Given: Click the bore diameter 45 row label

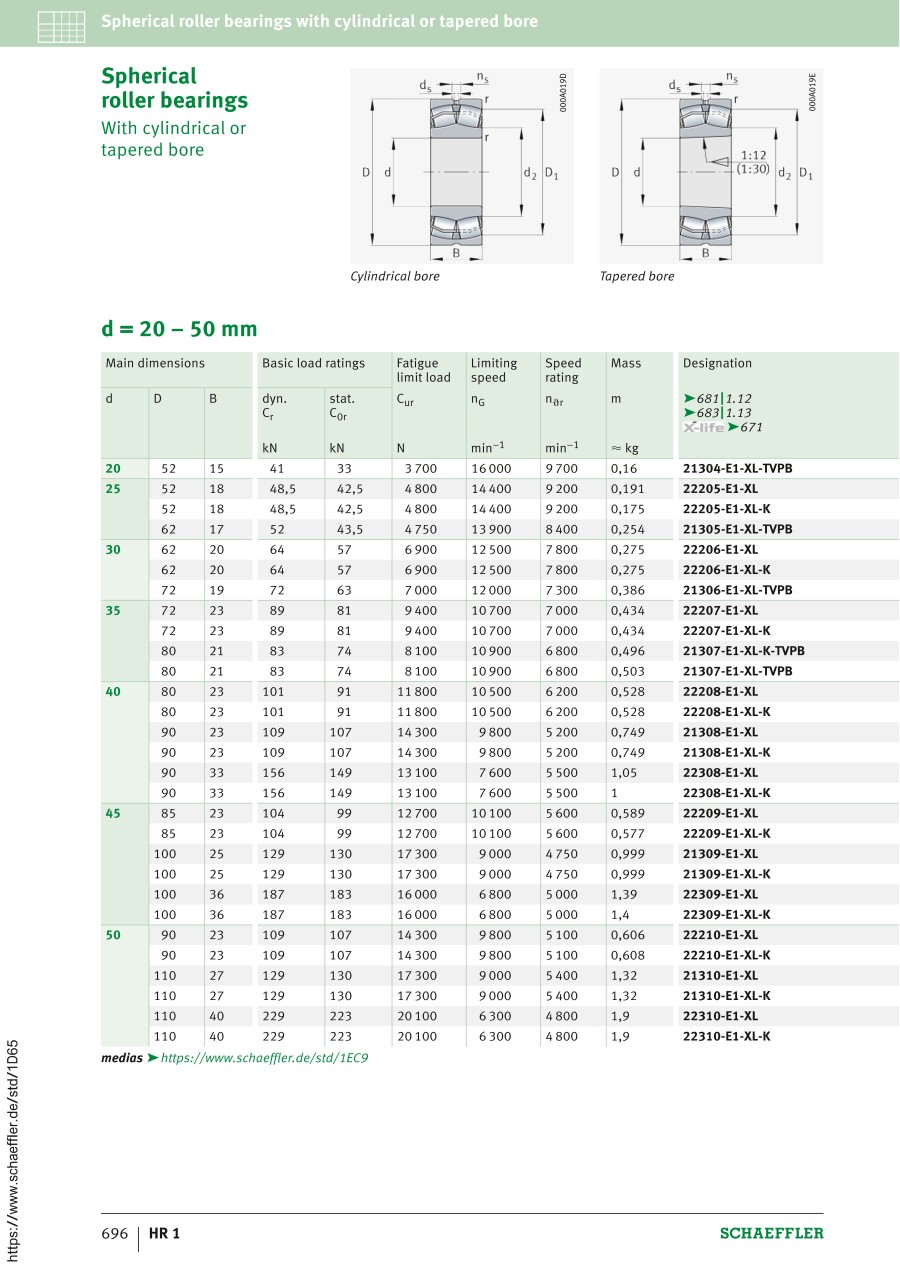Looking at the screenshot, I should click(x=112, y=814).
